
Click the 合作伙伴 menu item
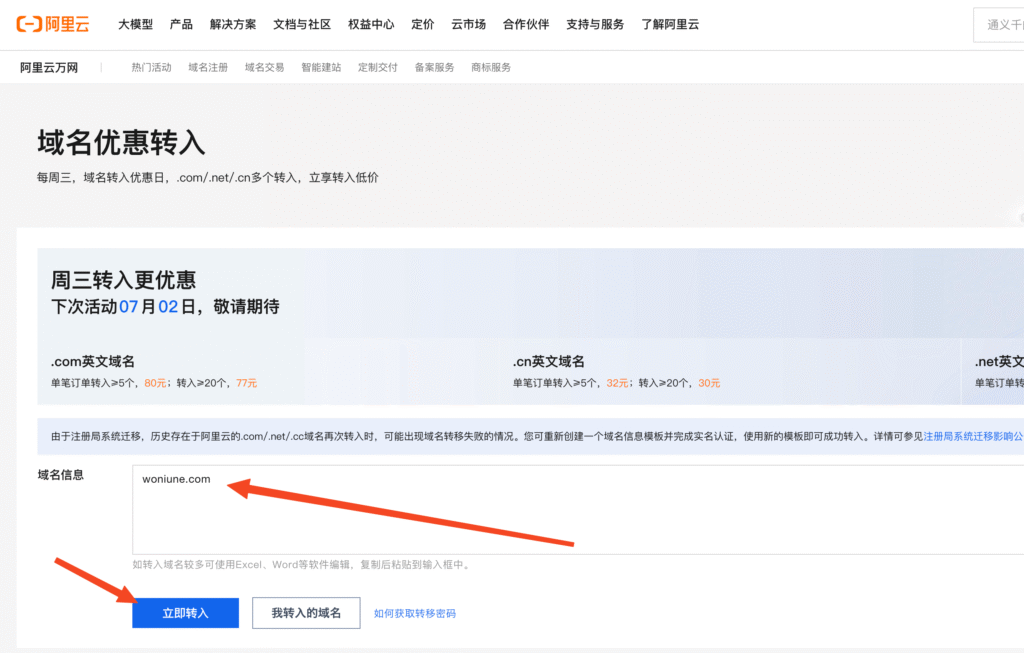(526, 24)
